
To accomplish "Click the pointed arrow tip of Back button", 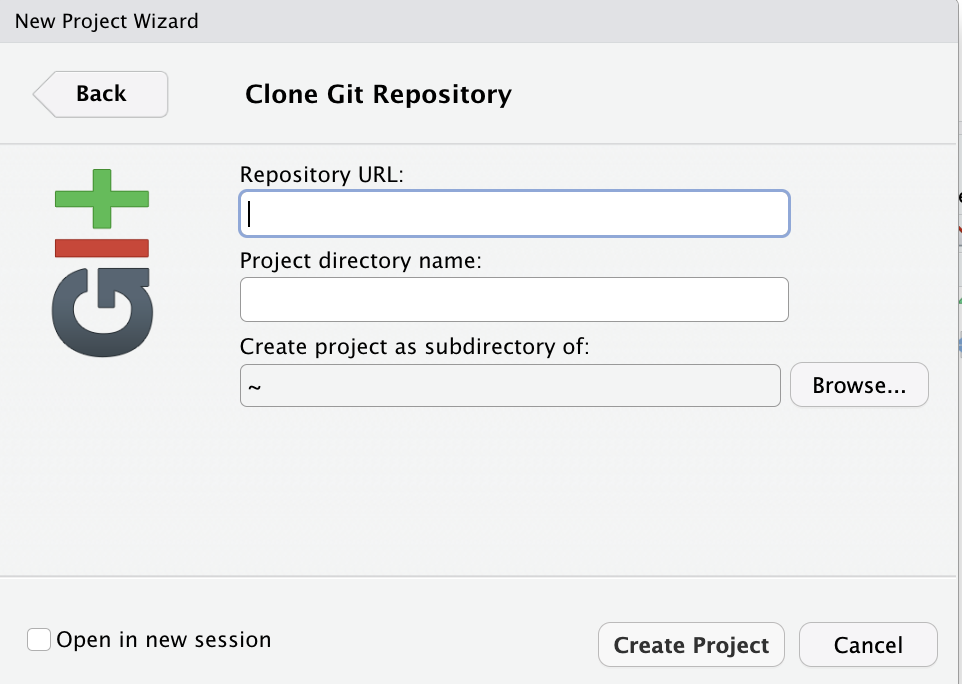I will pos(40,95).
